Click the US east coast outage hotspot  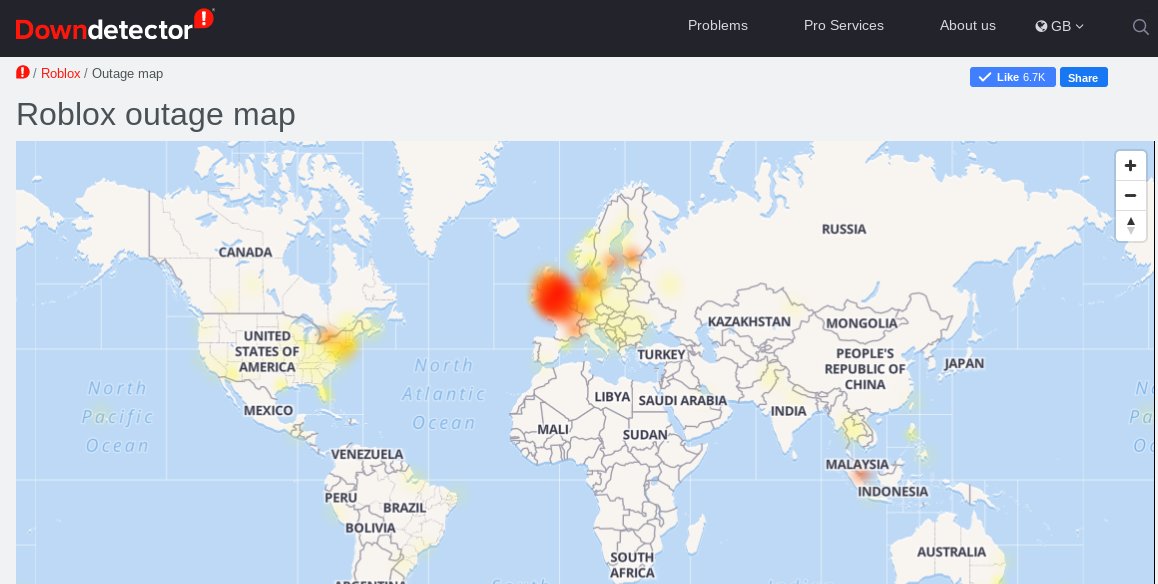click(x=343, y=346)
